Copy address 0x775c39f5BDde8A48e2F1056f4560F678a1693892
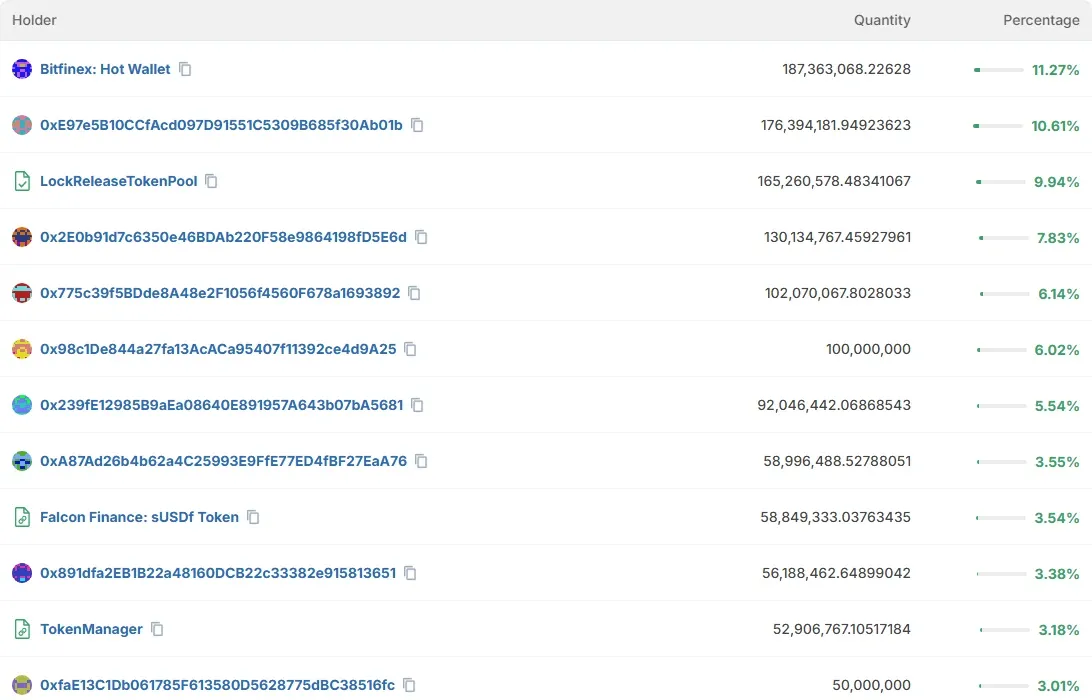 click(414, 293)
